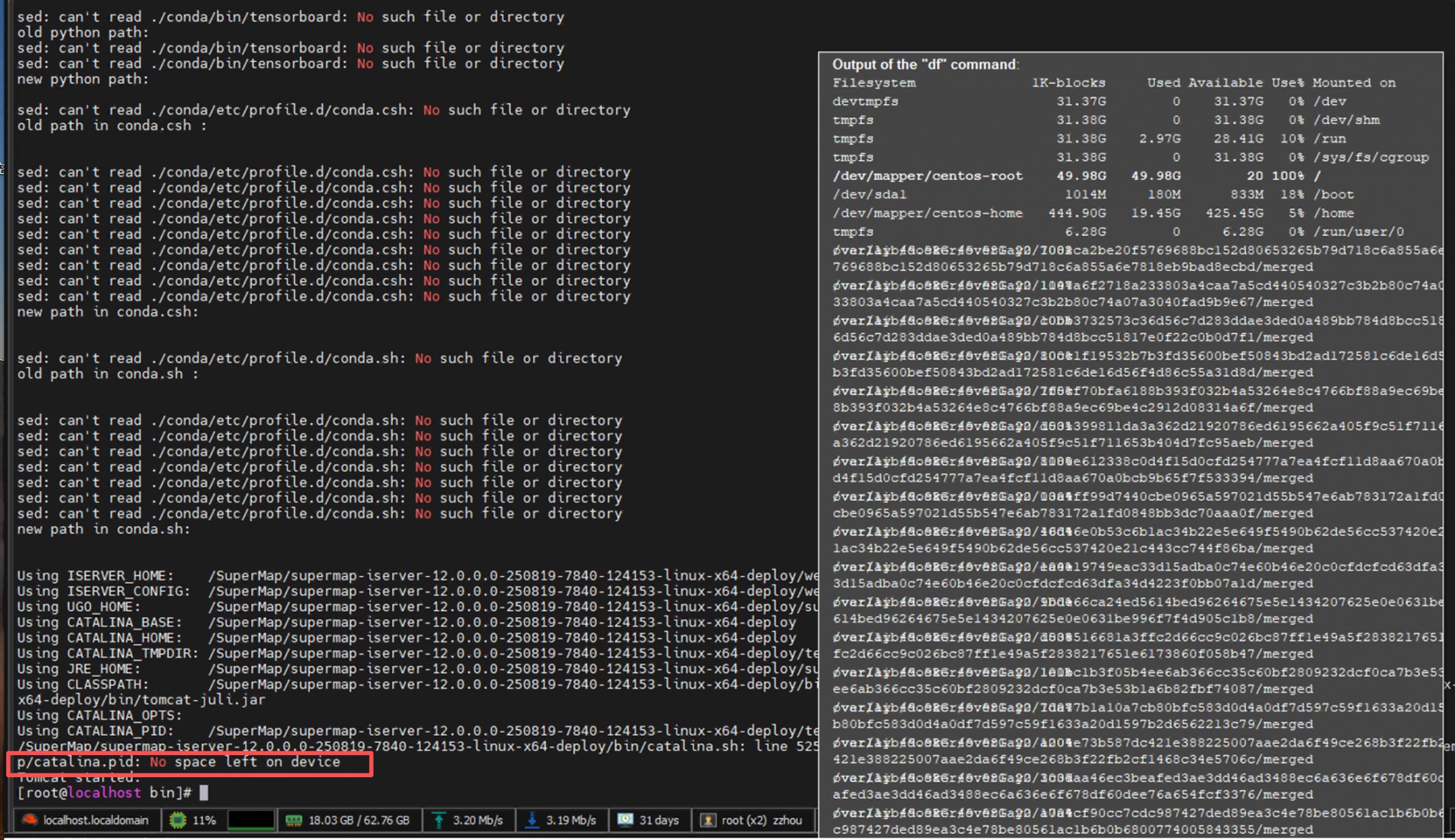Click the /dev/mapper/centos-home row in df output
Screen dimensions: 1455x840
[x=927, y=213]
